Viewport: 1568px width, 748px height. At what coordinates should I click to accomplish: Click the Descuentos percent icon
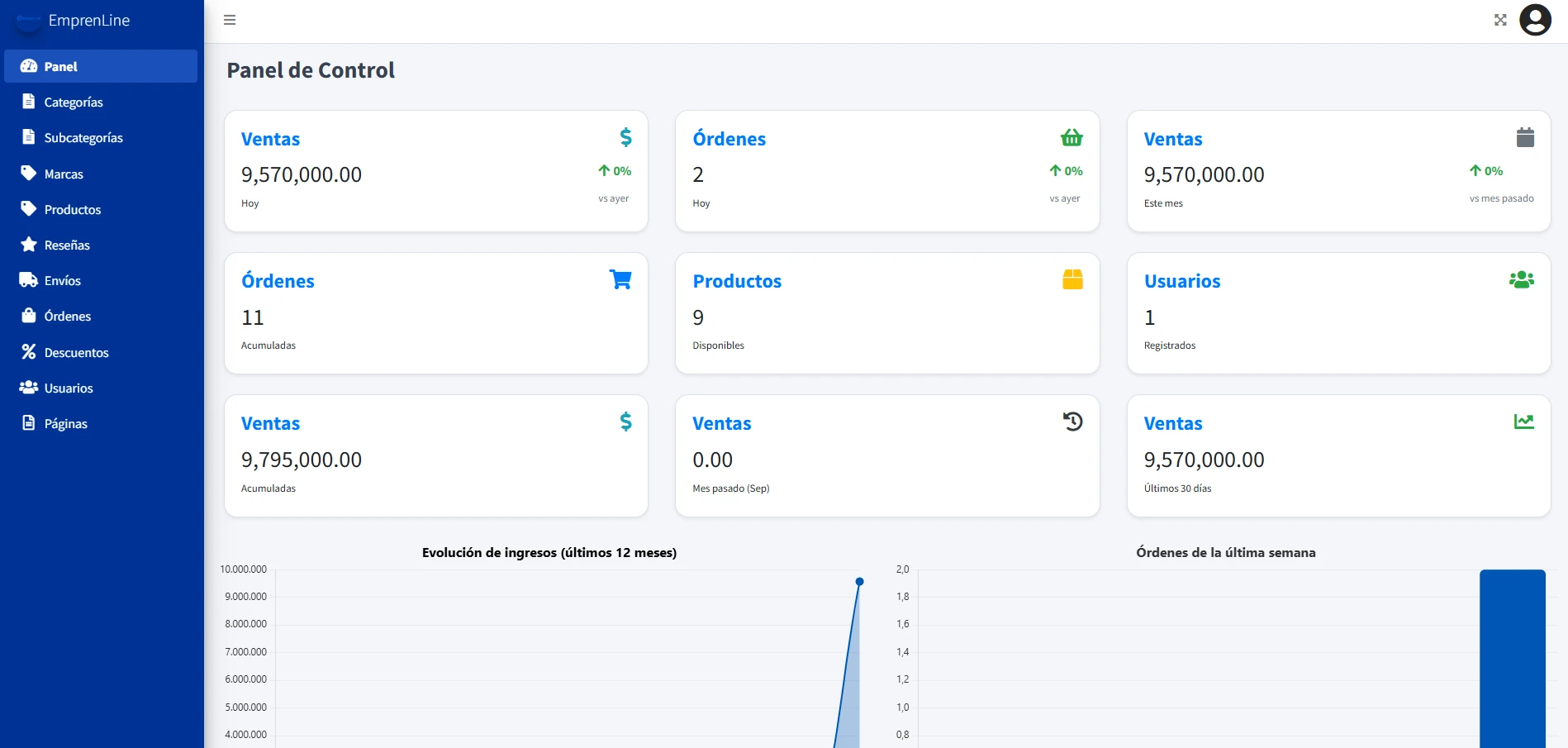[29, 351]
